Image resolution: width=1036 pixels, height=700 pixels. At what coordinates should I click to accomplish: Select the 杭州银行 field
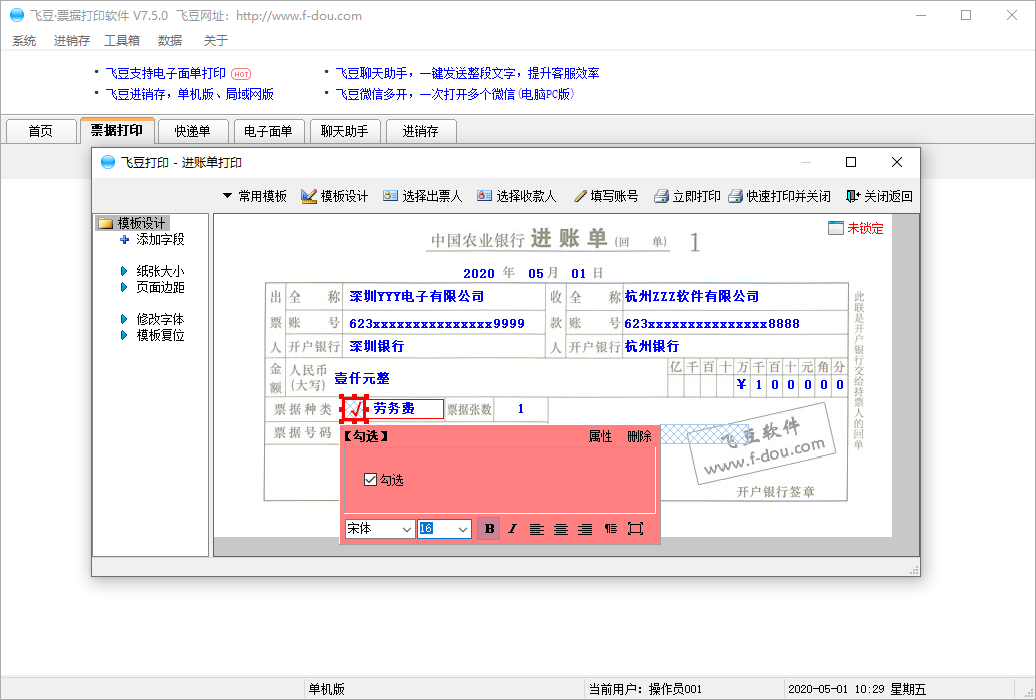(651, 346)
